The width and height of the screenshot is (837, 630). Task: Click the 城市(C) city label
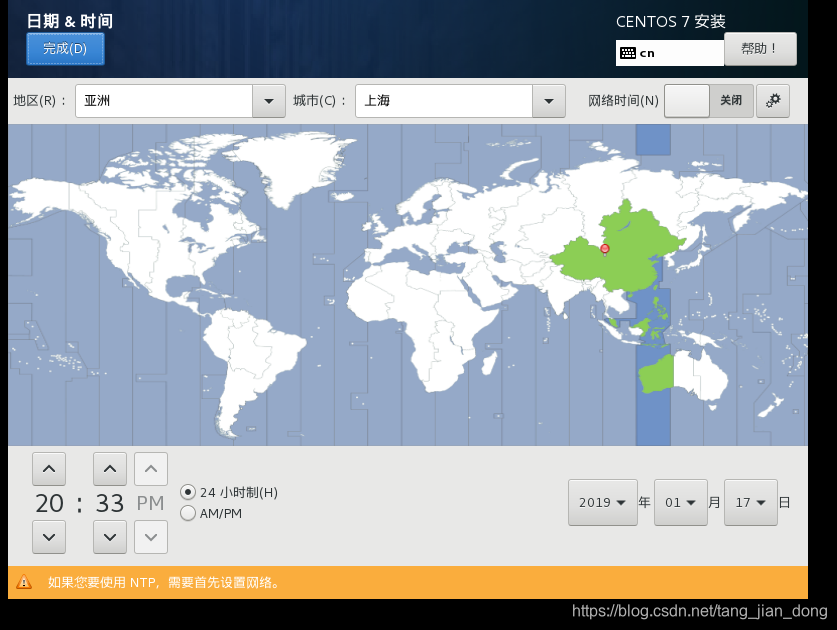point(319,100)
